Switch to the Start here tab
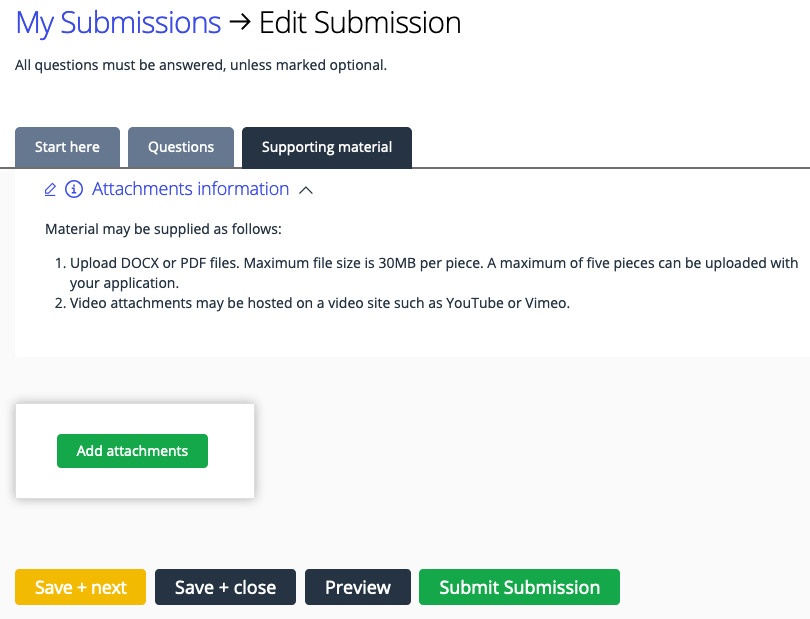Viewport: 810px width, 619px height. (67, 147)
